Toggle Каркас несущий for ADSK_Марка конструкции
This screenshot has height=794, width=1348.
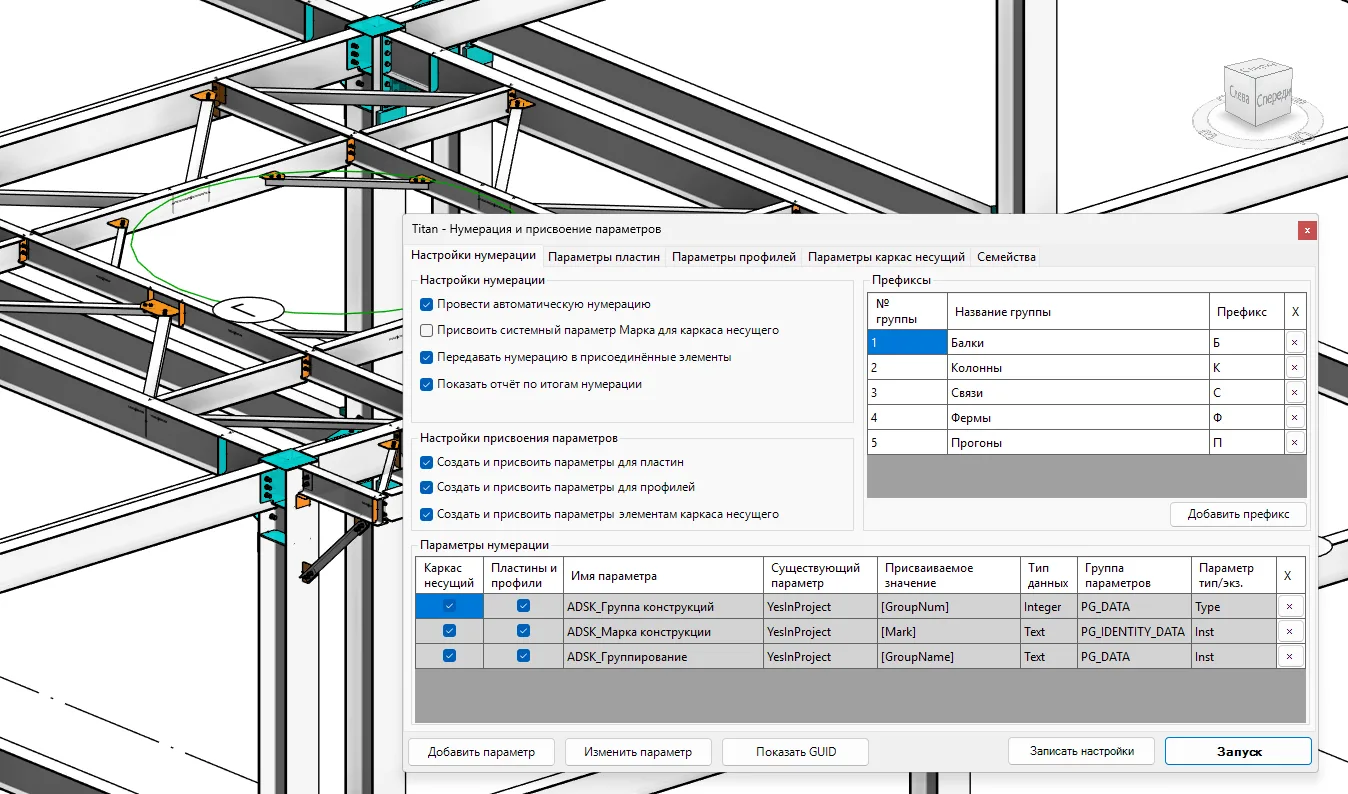tap(449, 632)
